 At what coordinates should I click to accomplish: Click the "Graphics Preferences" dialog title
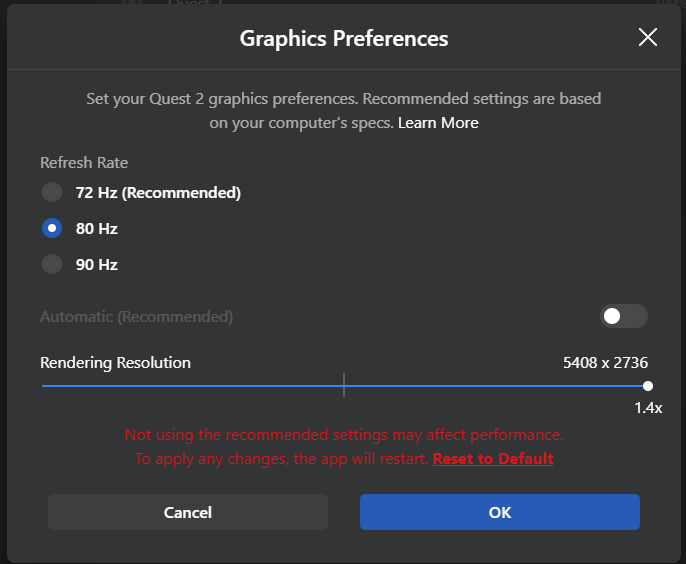pos(344,39)
